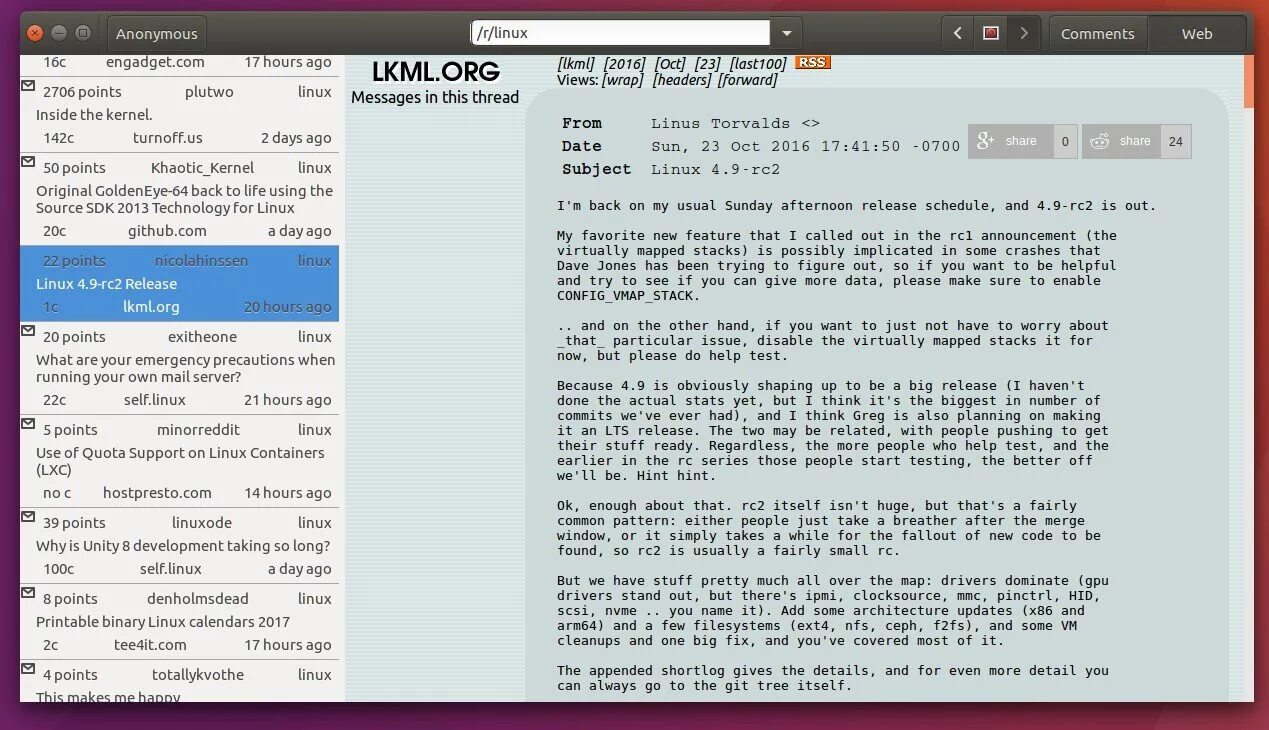Open 'Why is Unity 8 development taking so long?'
This screenshot has height=730, width=1269.
(182, 546)
